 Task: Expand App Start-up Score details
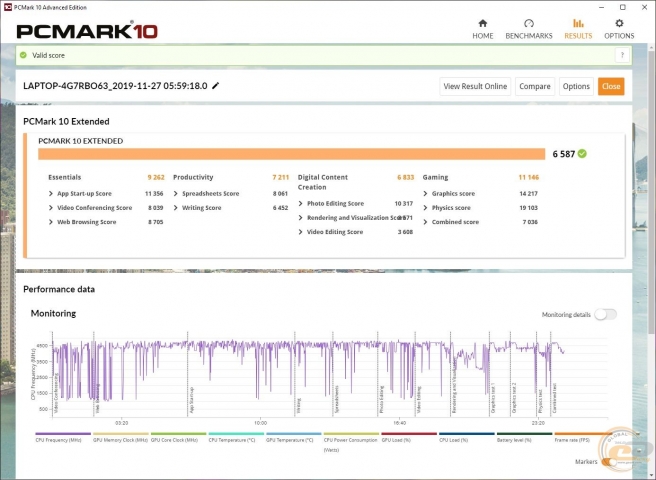pyautogui.click(x=51, y=193)
